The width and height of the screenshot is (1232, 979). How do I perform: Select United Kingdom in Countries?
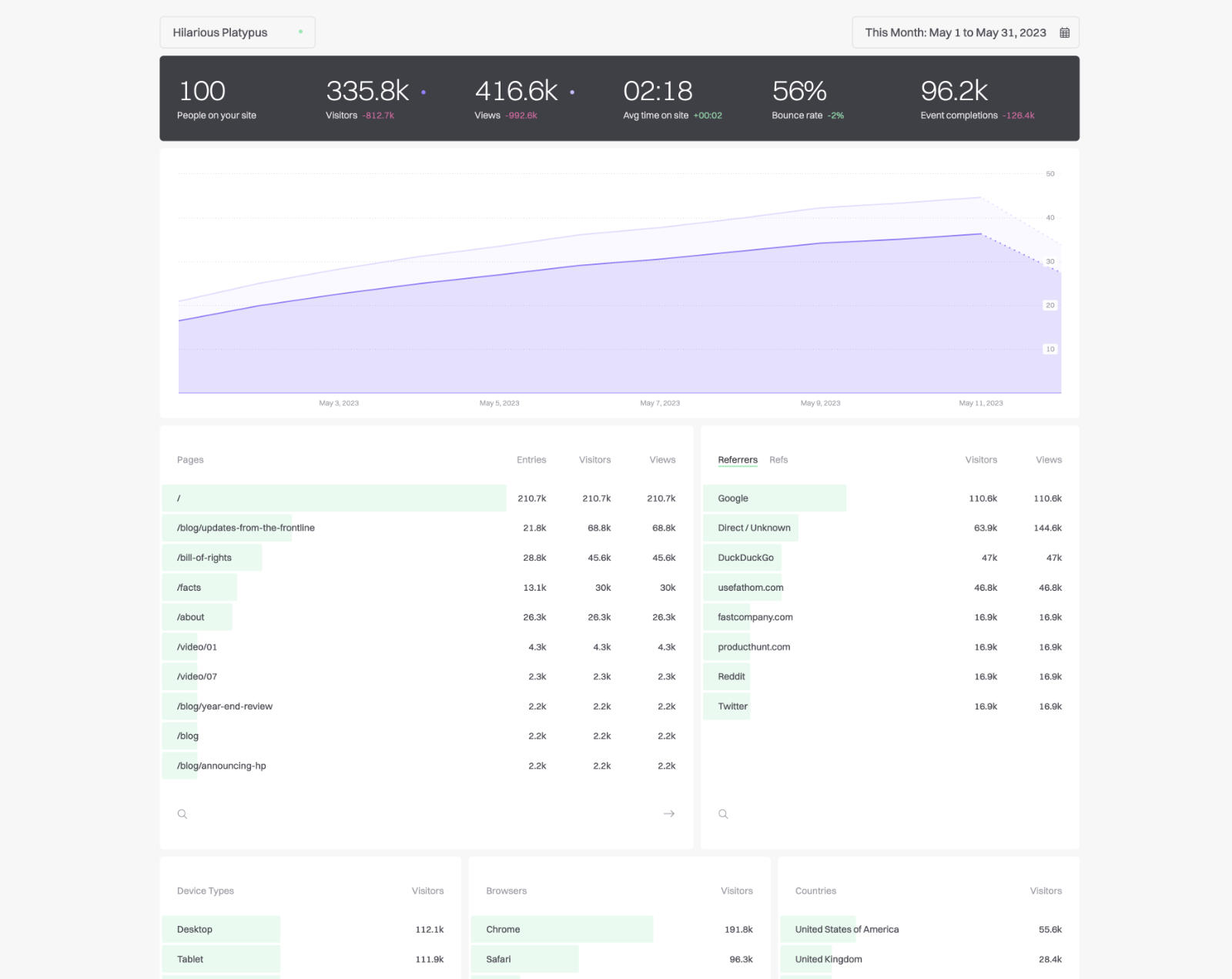[928, 959]
